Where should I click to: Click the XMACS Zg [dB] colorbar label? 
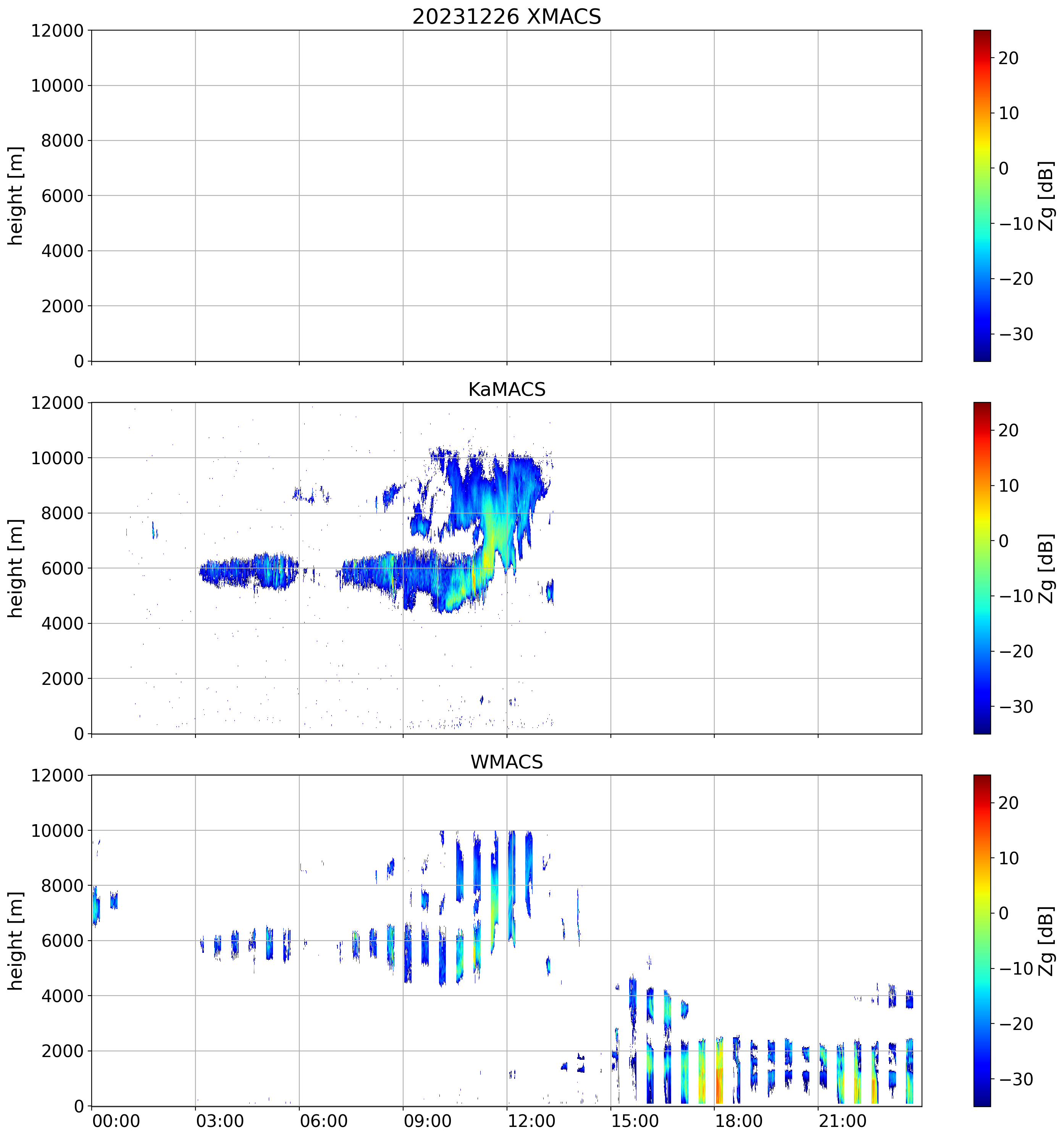pyautogui.click(x=1046, y=196)
